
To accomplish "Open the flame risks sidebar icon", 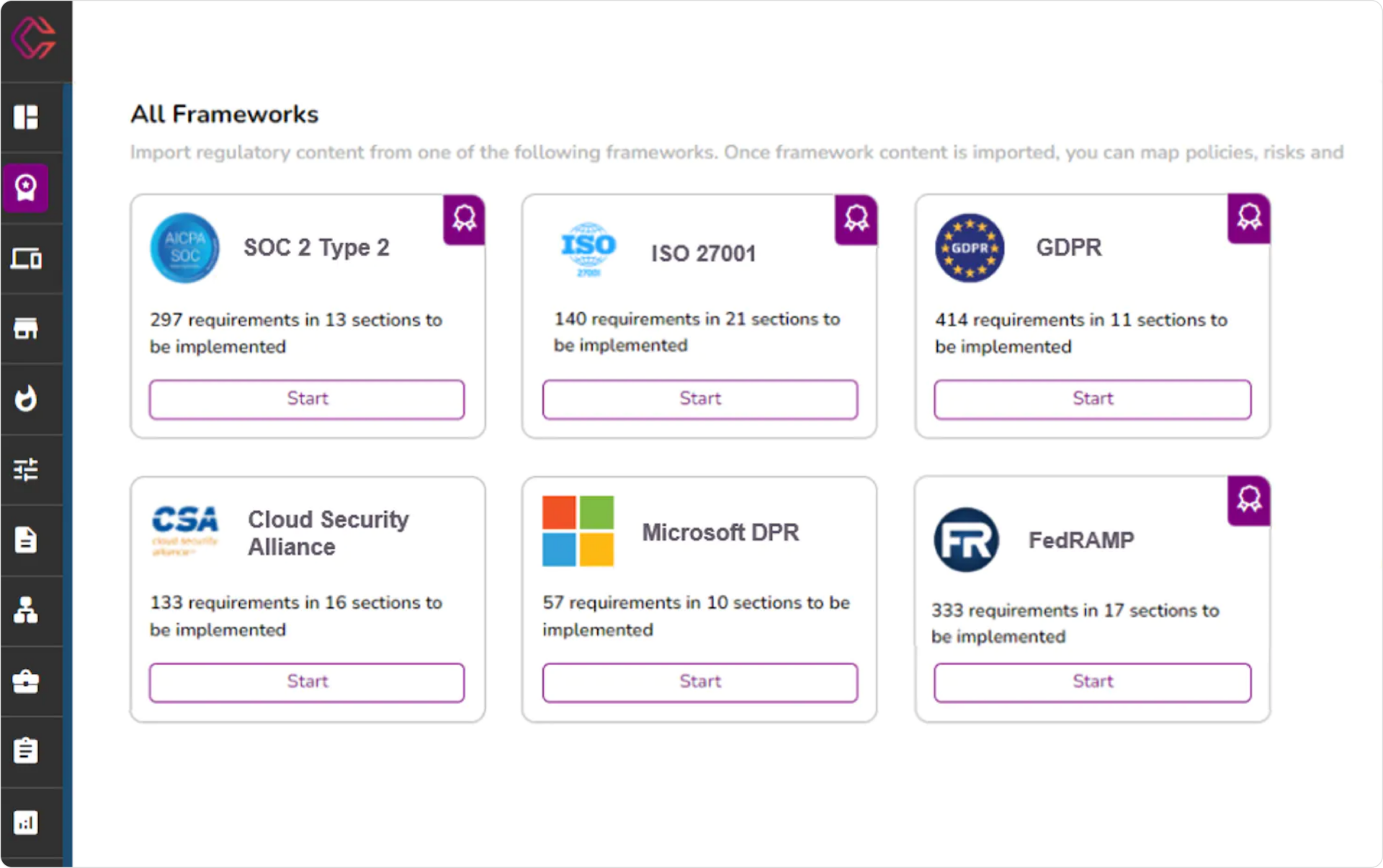I will click(x=26, y=398).
